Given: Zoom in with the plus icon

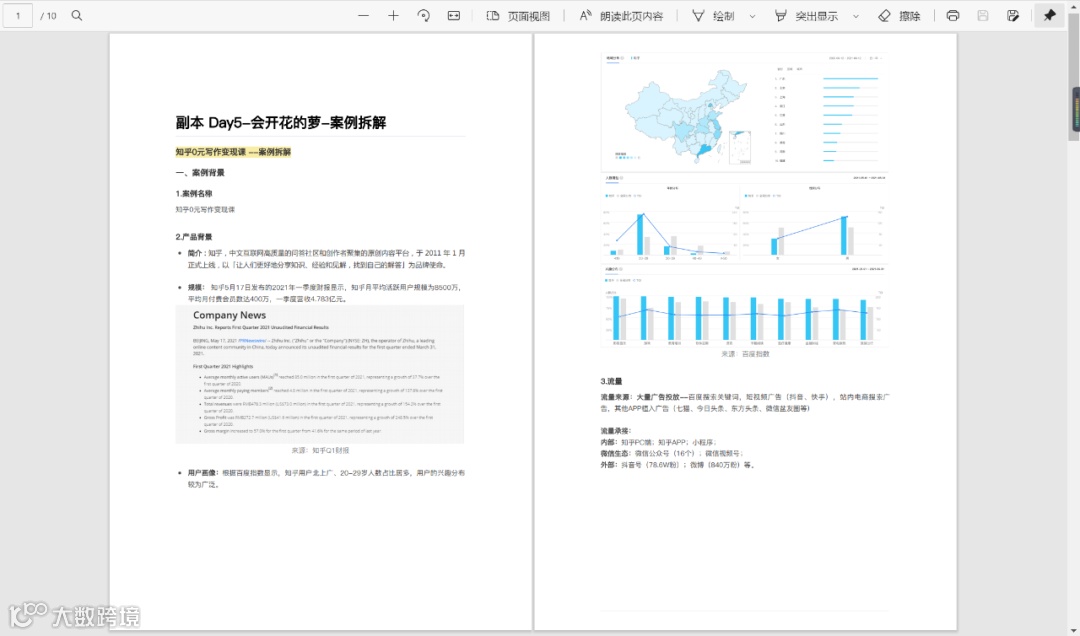Looking at the screenshot, I should tap(393, 15).
